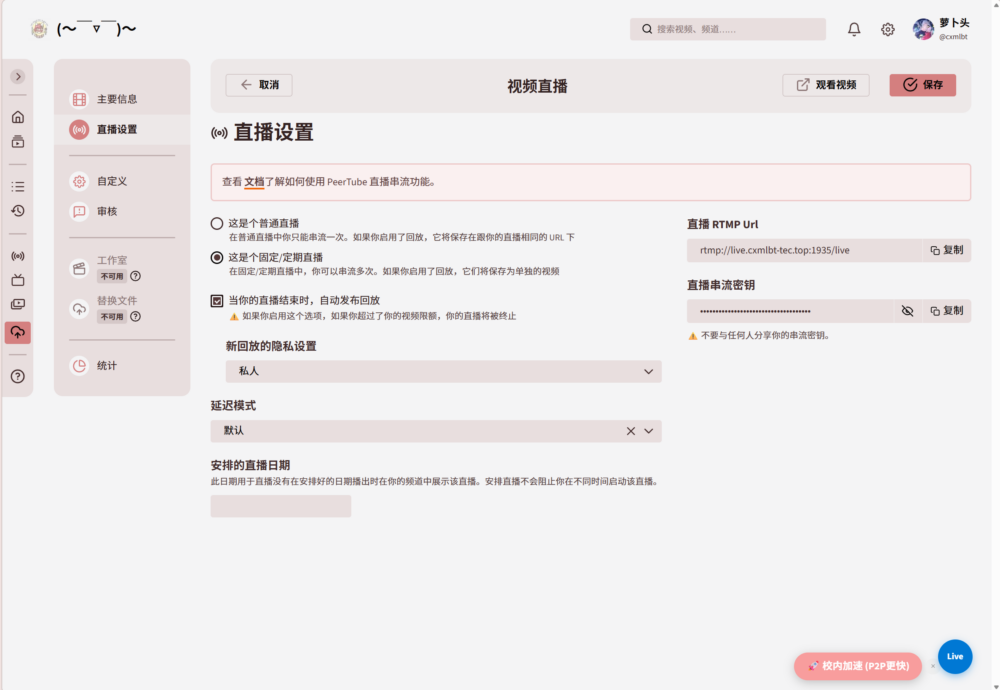Click the live broadcast icon in sidebar
The image size is (1000, 690).
[x=18, y=256]
